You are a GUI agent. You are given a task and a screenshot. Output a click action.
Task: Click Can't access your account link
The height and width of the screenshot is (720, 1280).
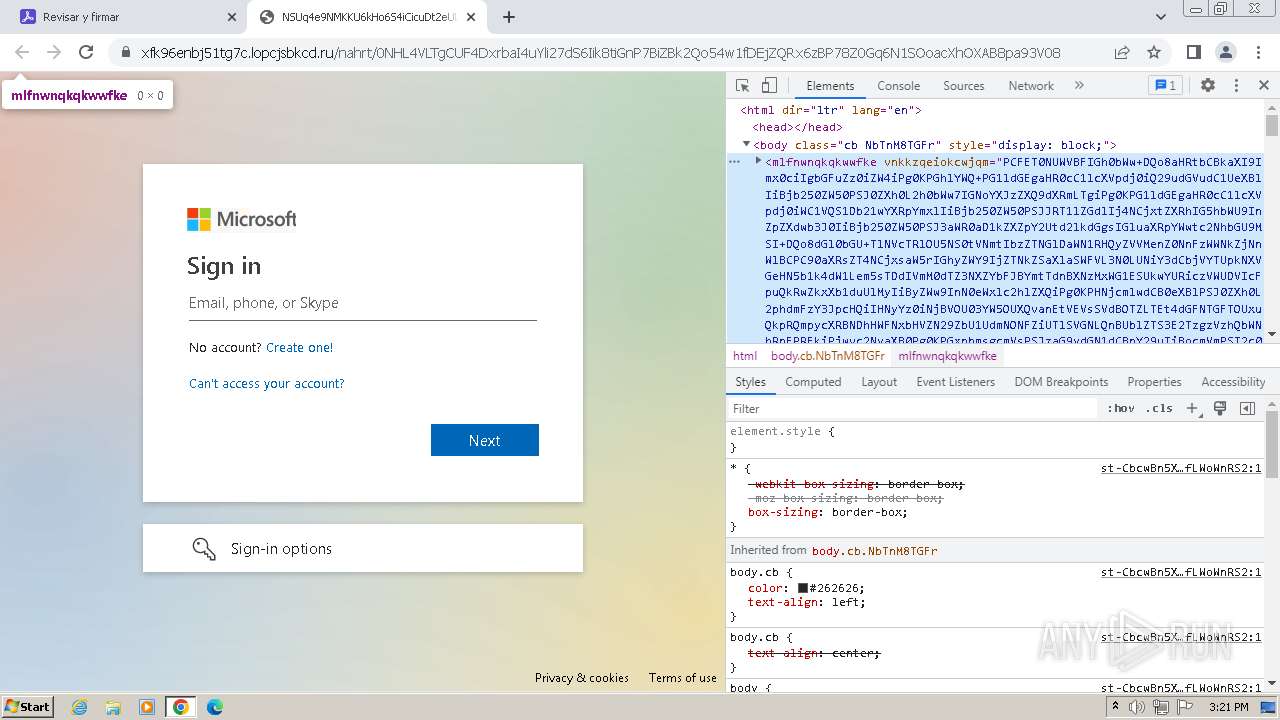click(267, 383)
